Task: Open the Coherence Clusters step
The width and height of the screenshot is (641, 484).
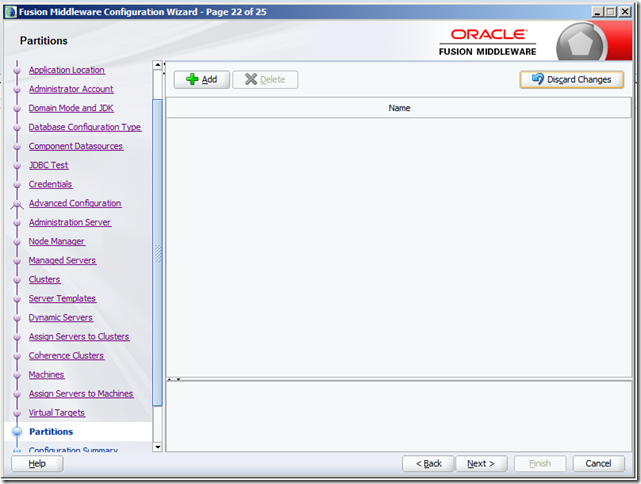Action: coord(66,356)
